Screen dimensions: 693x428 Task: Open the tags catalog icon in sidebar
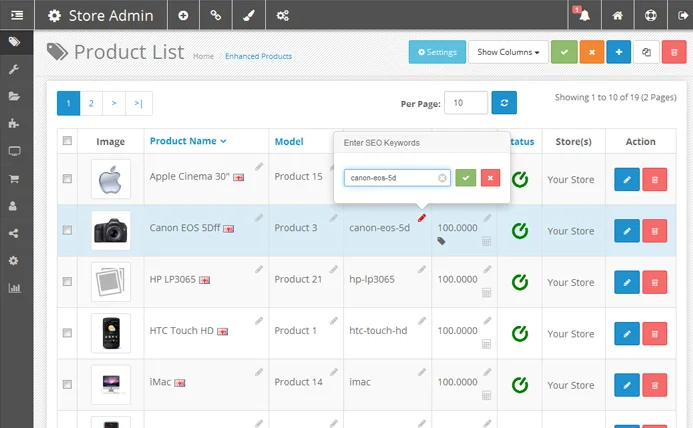[x=15, y=42]
